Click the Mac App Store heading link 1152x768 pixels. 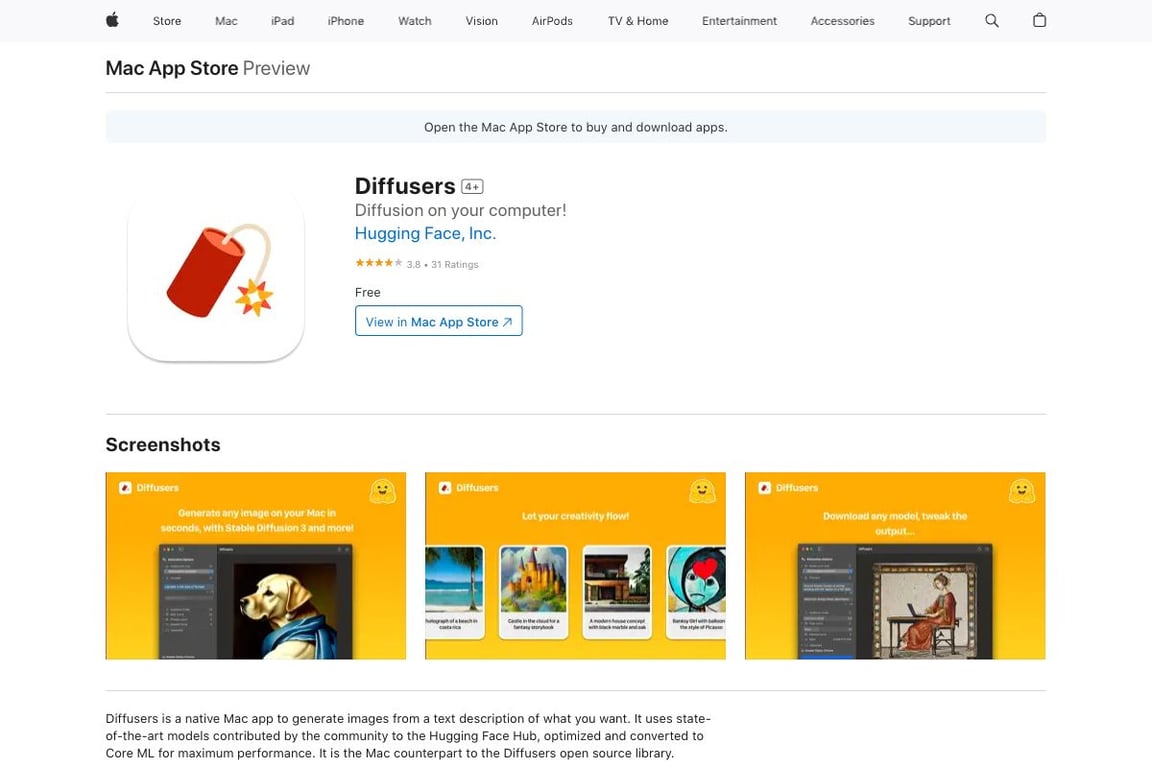[x=172, y=68]
